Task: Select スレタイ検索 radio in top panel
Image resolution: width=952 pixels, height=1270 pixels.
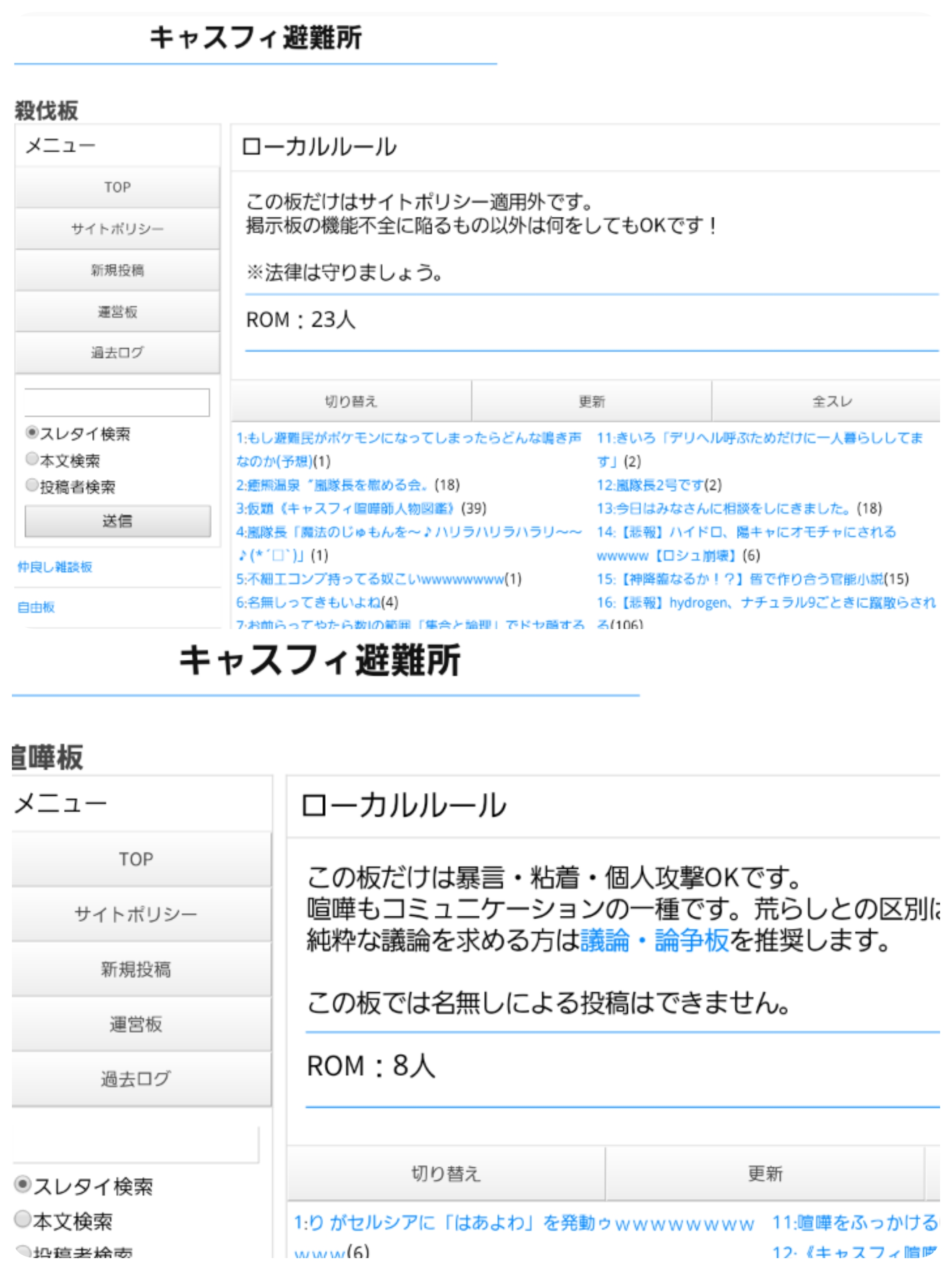Action: (32, 432)
